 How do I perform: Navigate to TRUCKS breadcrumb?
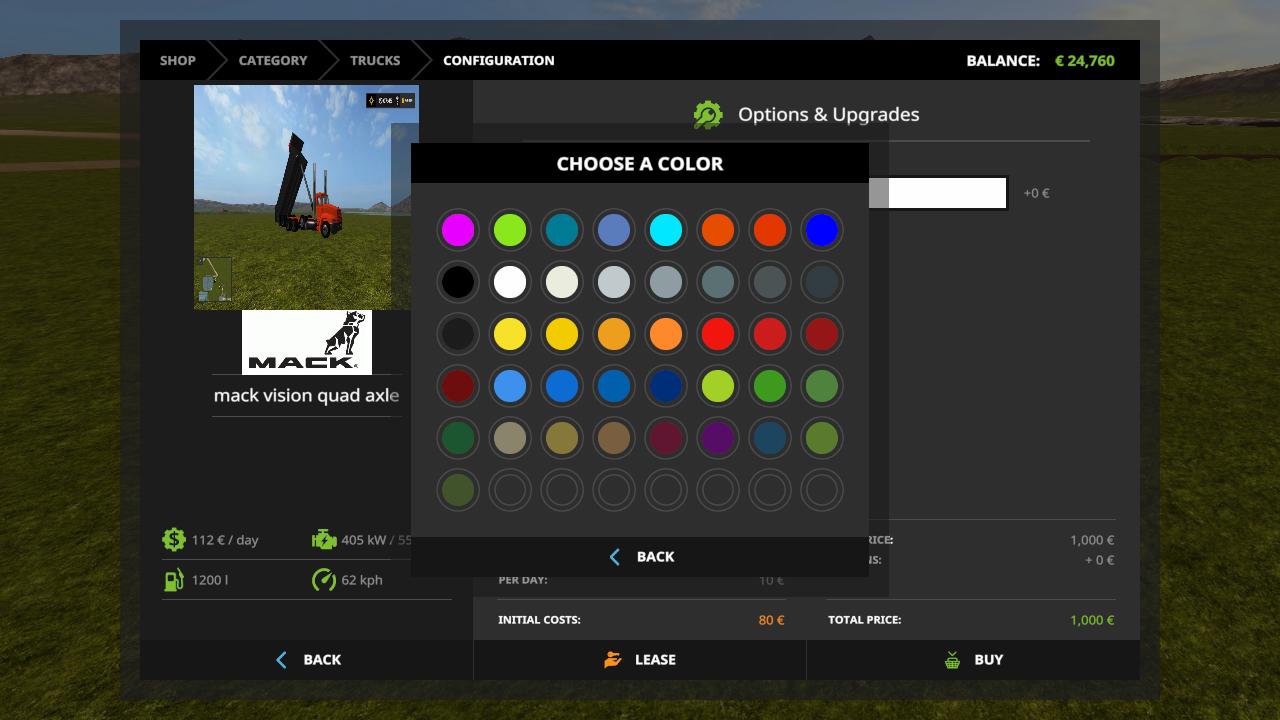coord(375,60)
